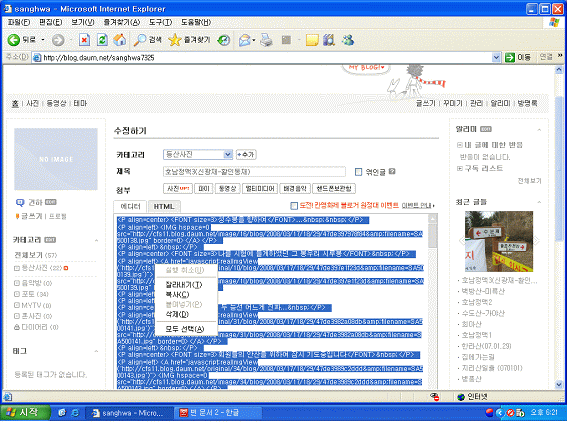This screenshot has height=425, width=567.
Task: Collapse the 카테고리 sidebar arrow
Action: [x=96, y=240]
